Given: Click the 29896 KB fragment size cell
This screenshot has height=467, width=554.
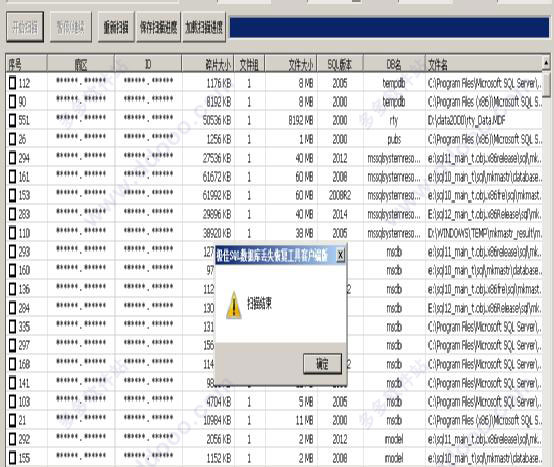Looking at the screenshot, I should [208, 214].
